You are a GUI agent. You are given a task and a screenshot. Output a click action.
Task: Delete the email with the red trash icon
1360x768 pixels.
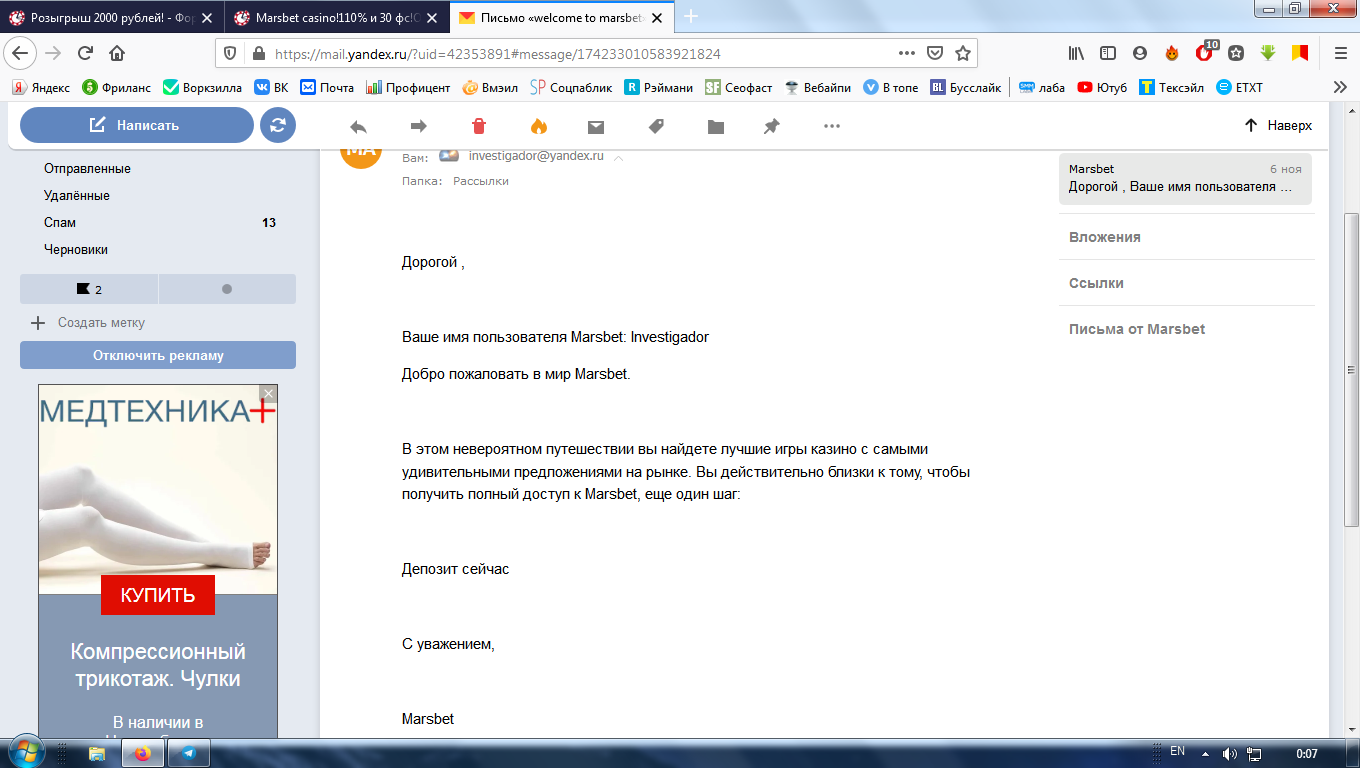pyautogui.click(x=479, y=126)
